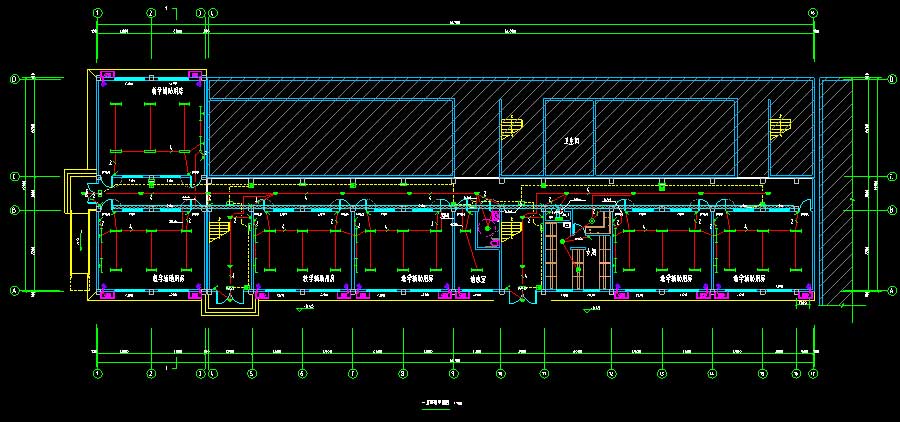Select the main entrance double door near axis 4
The height and width of the screenshot is (422, 900).
(x=230, y=297)
